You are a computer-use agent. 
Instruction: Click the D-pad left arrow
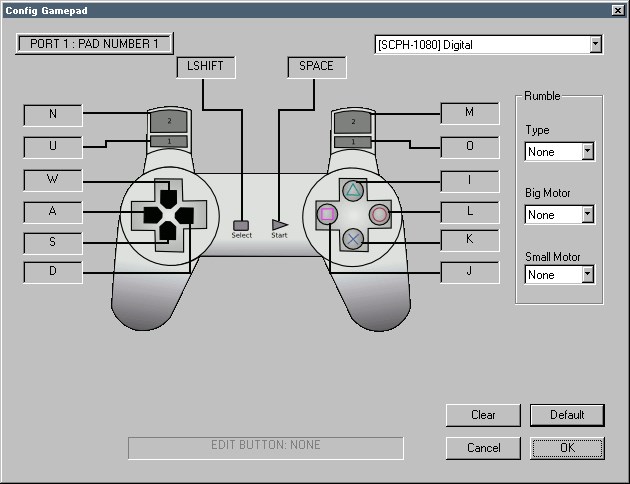click(x=153, y=215)
